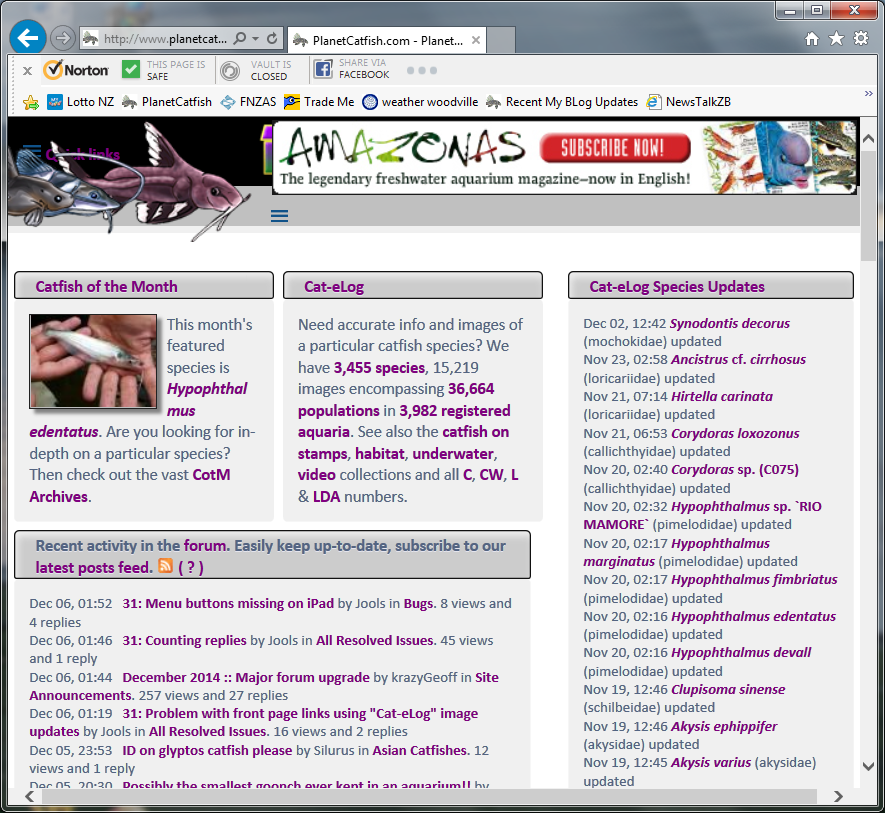Open the Synodontis decorus species update
885x813 pixels.
coord(729,324)
